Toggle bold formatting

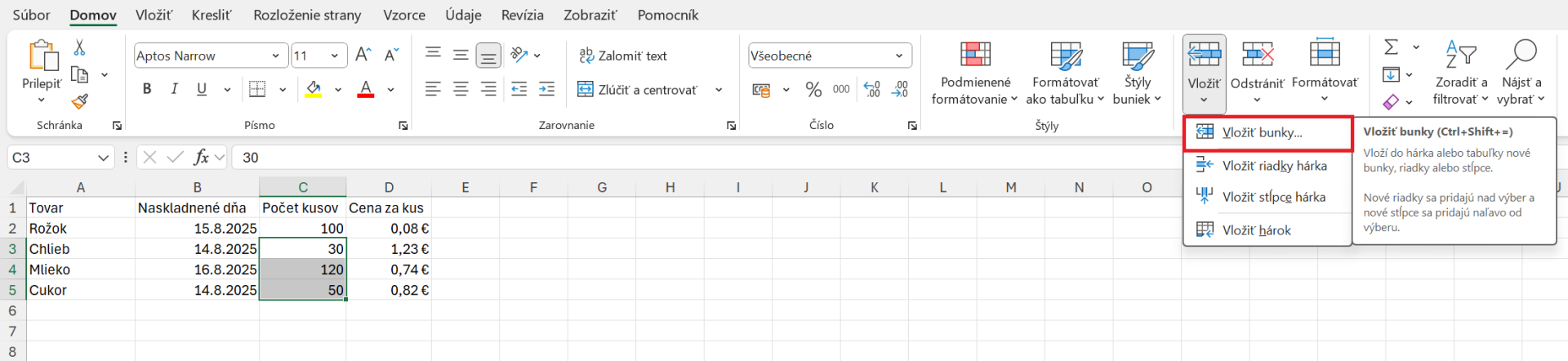click(147, 89)
